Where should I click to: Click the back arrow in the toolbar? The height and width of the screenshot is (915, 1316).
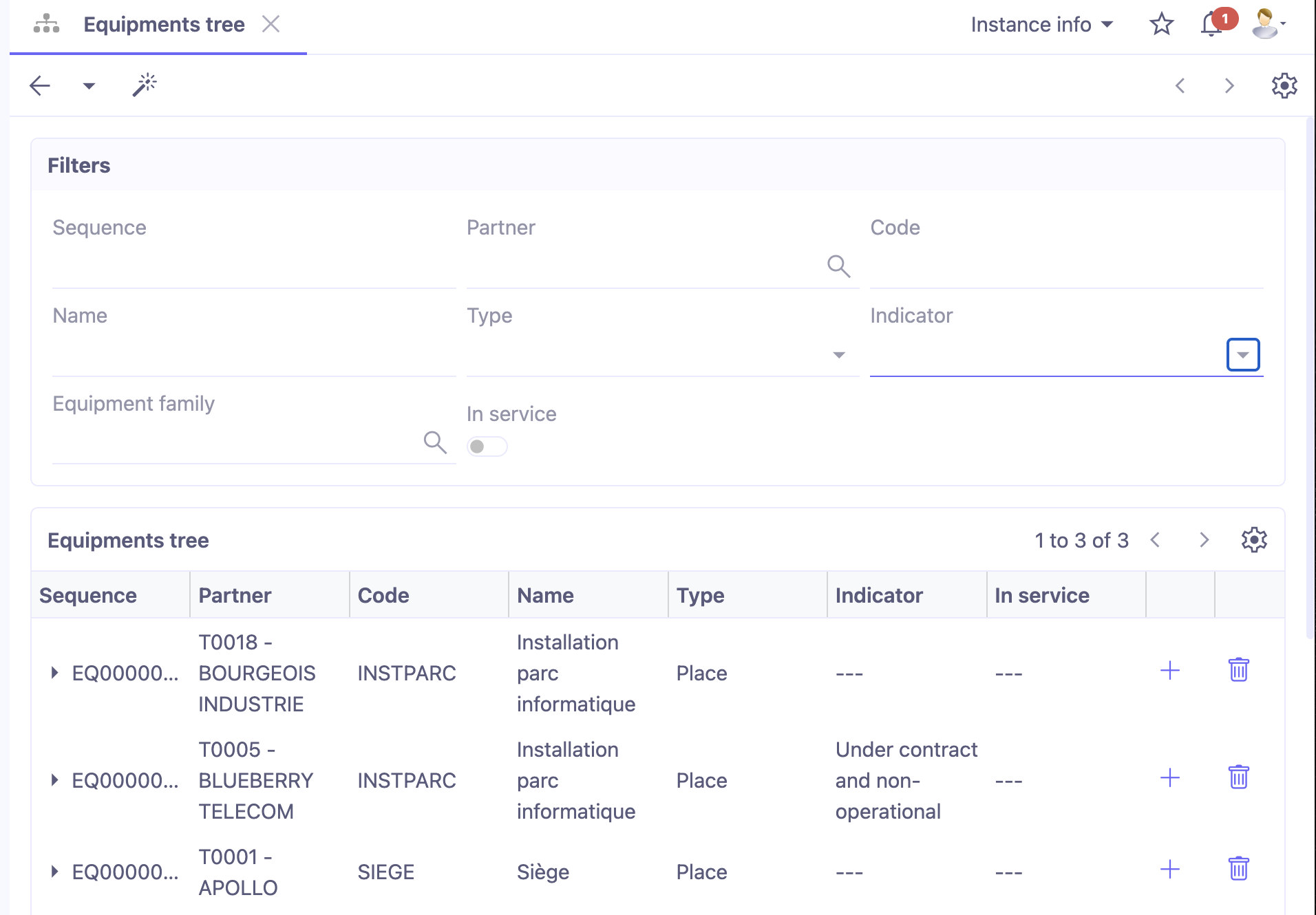click(39, 85)
